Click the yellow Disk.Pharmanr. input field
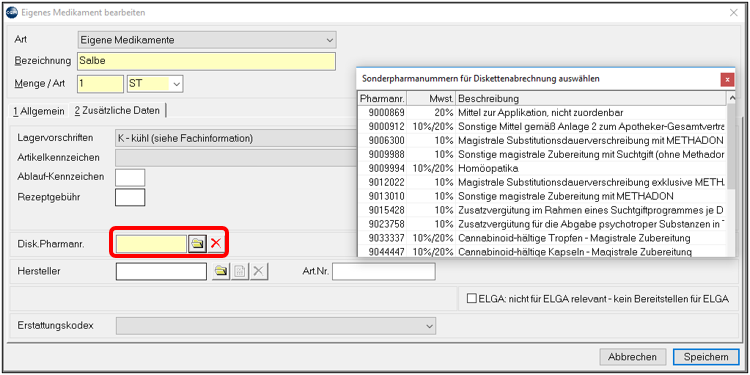The height and width of the screenshot is (375, 750). 151,243
